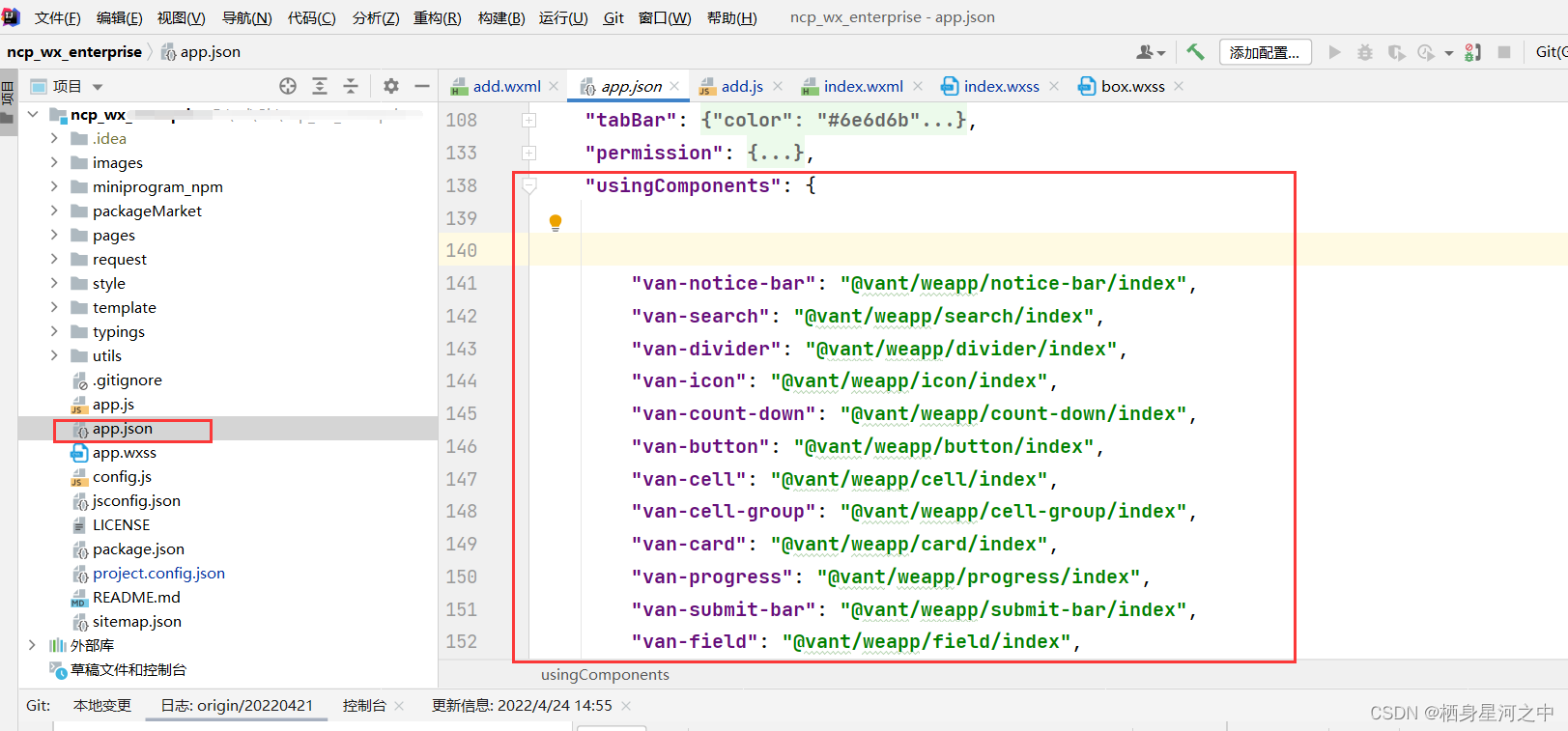Close the index.wxml tab

pyautogui.click(x=918, y=86)
